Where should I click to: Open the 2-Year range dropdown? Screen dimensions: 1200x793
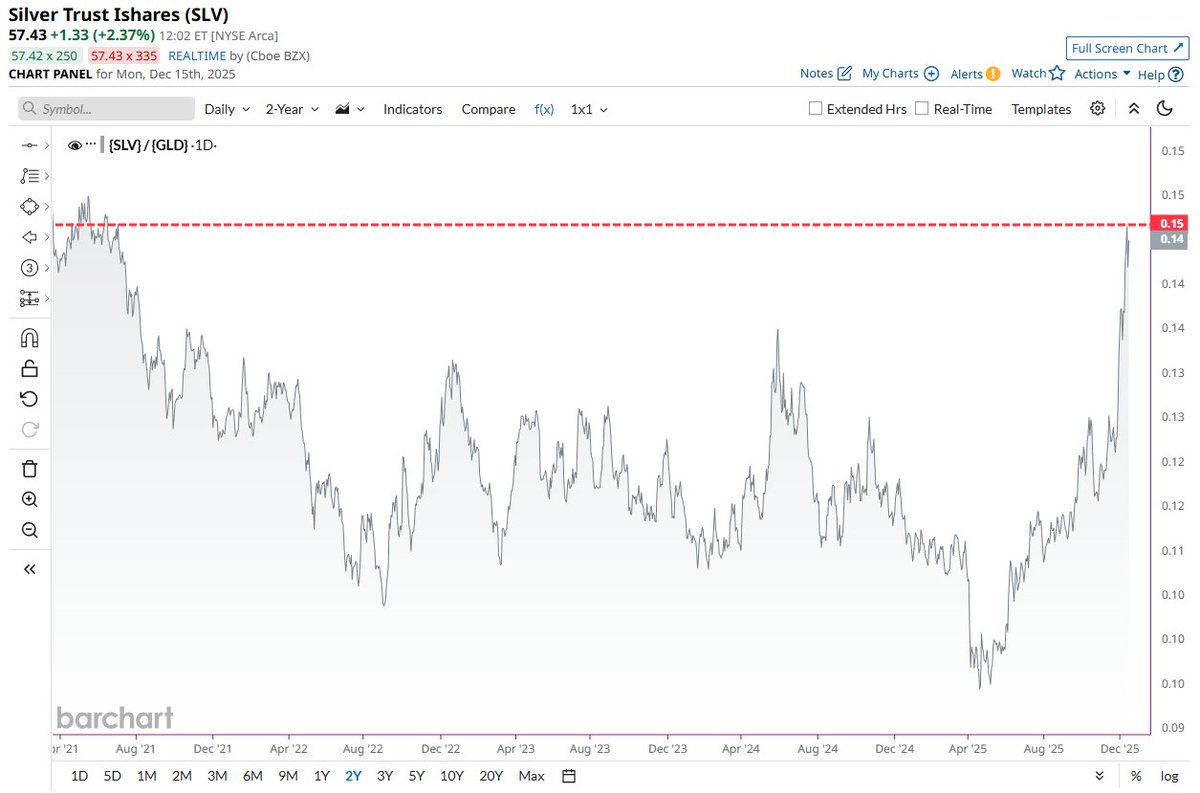point(289,109)
